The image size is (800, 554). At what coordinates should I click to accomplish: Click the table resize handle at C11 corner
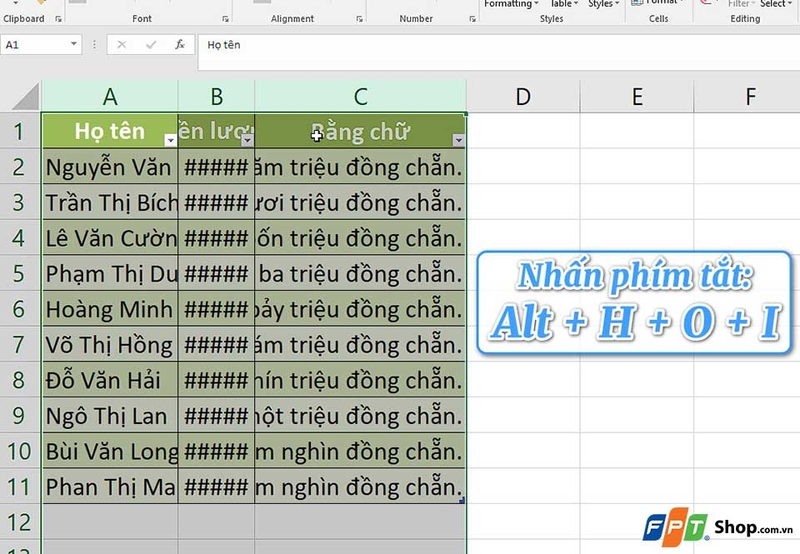(462, 500)
